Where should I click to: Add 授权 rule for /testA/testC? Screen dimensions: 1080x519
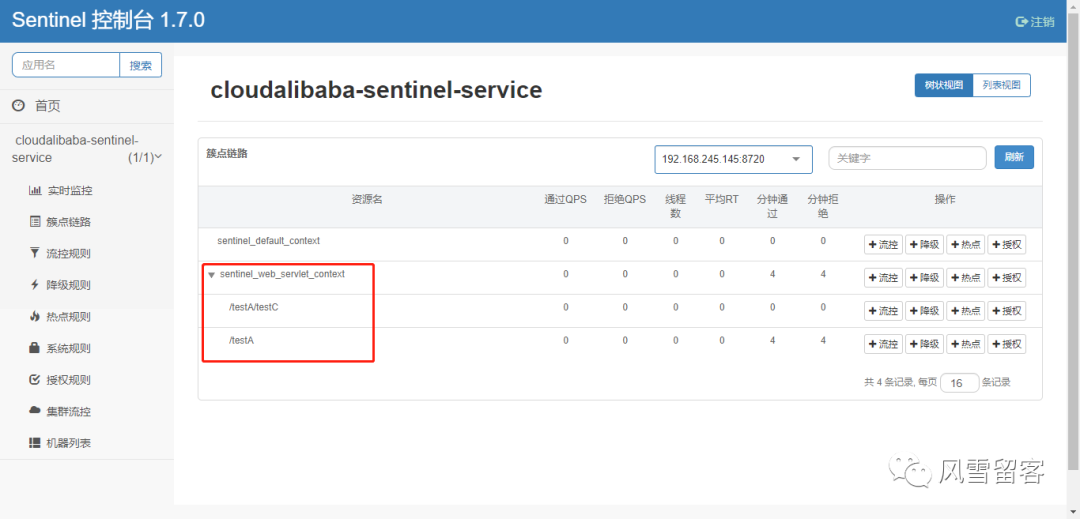click(1007, 311)
